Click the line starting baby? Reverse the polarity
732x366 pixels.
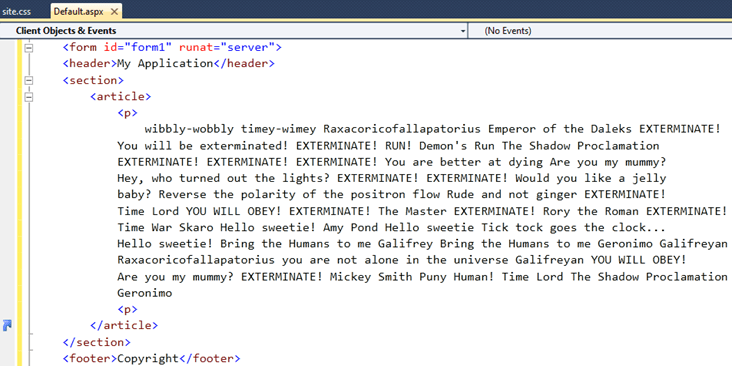[x=391, y=194]
